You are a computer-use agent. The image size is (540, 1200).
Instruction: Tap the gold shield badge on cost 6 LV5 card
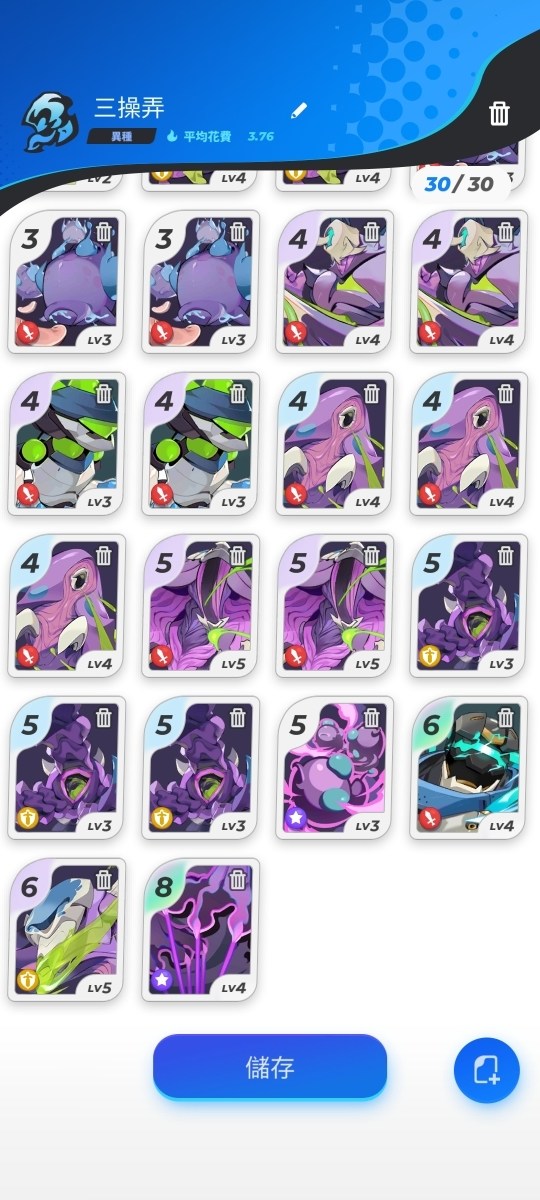[x=29, y=981]
